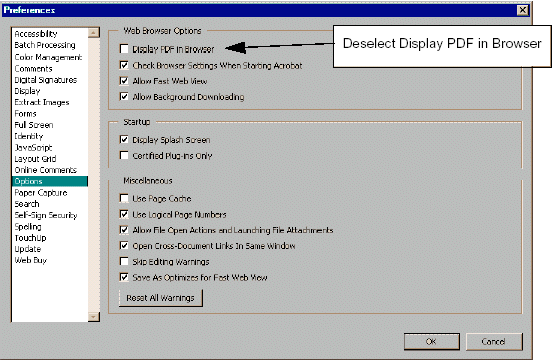The image size is (554, 361).
Task: Click the category list scroll up arrow
Action: pos(94,33)
